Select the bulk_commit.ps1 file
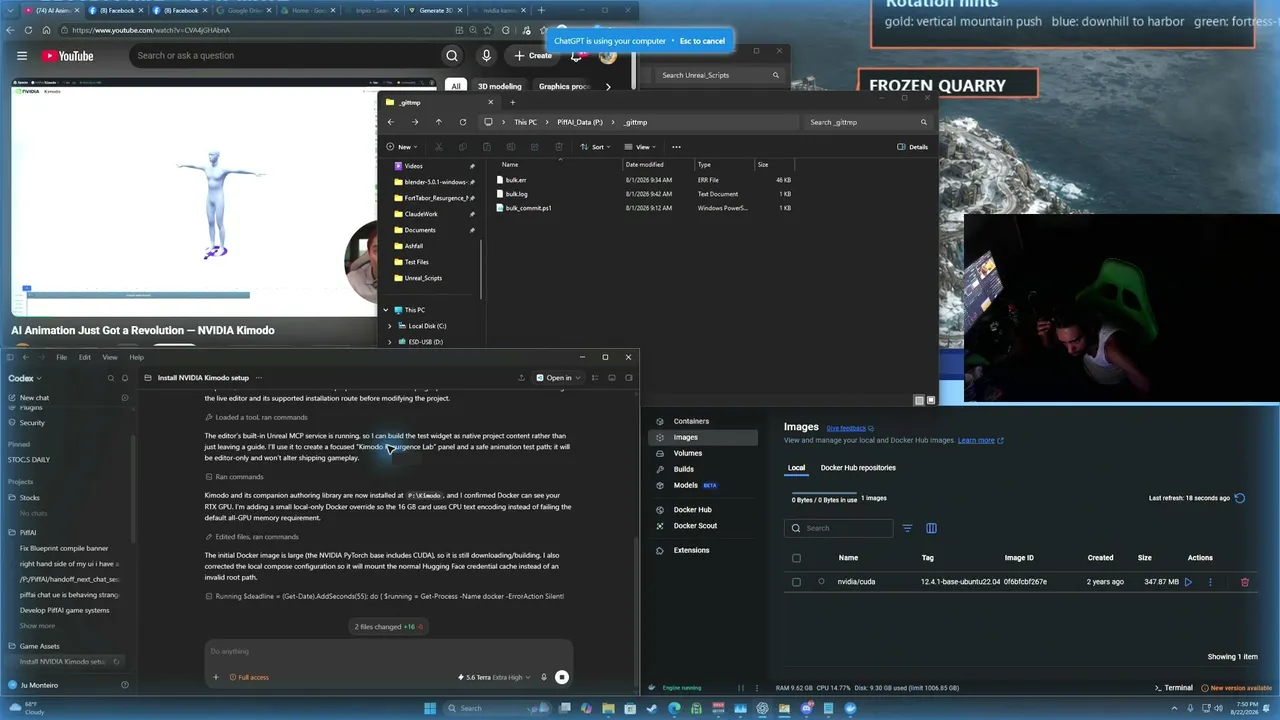This screenshot has height=720, width=1280. pyautogui.click(x=528, y=208)
